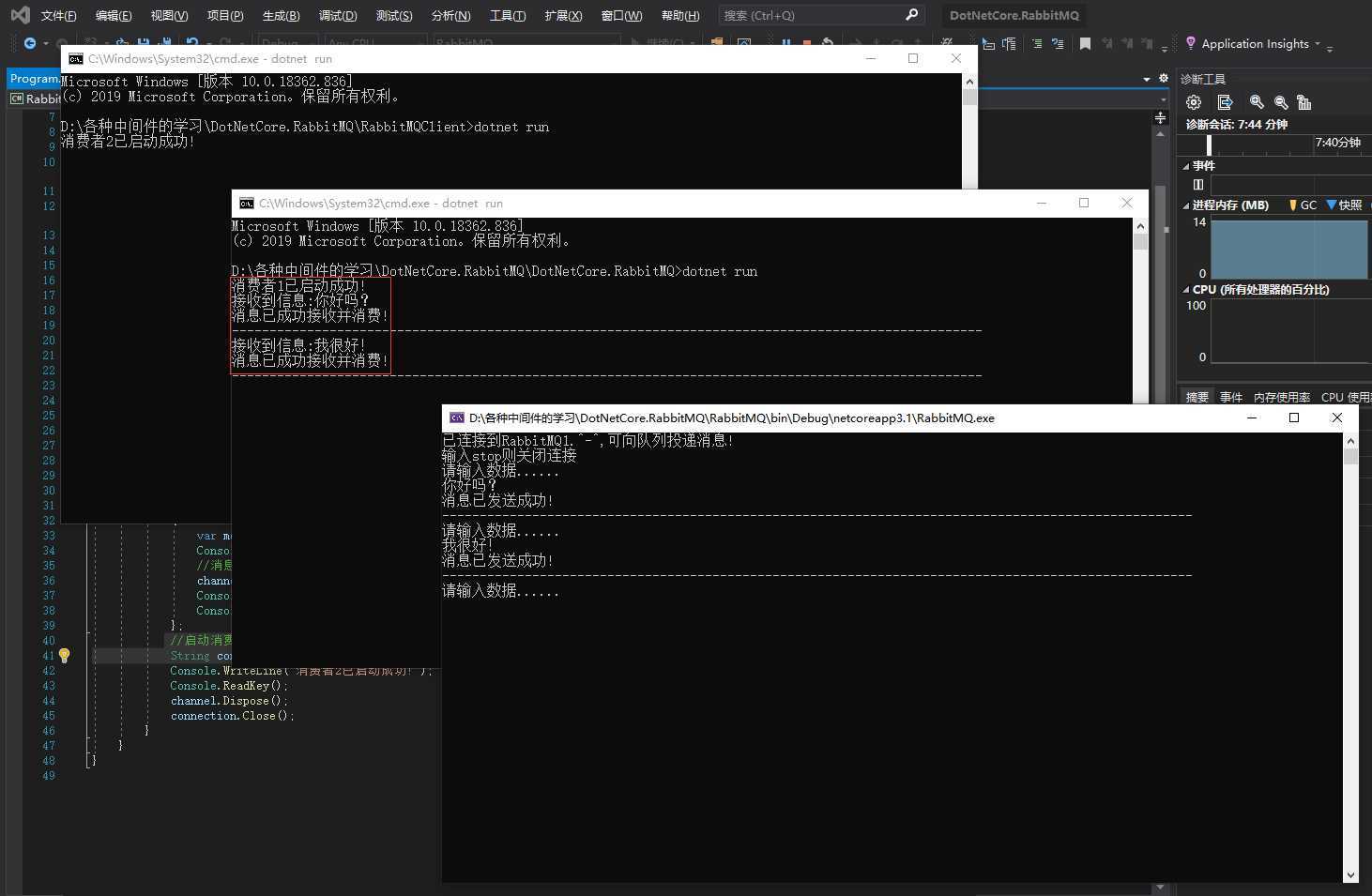This screenshot has width=1372, height=896.
Task: Click the first cmd window title icon
Action: click(76, 59)
